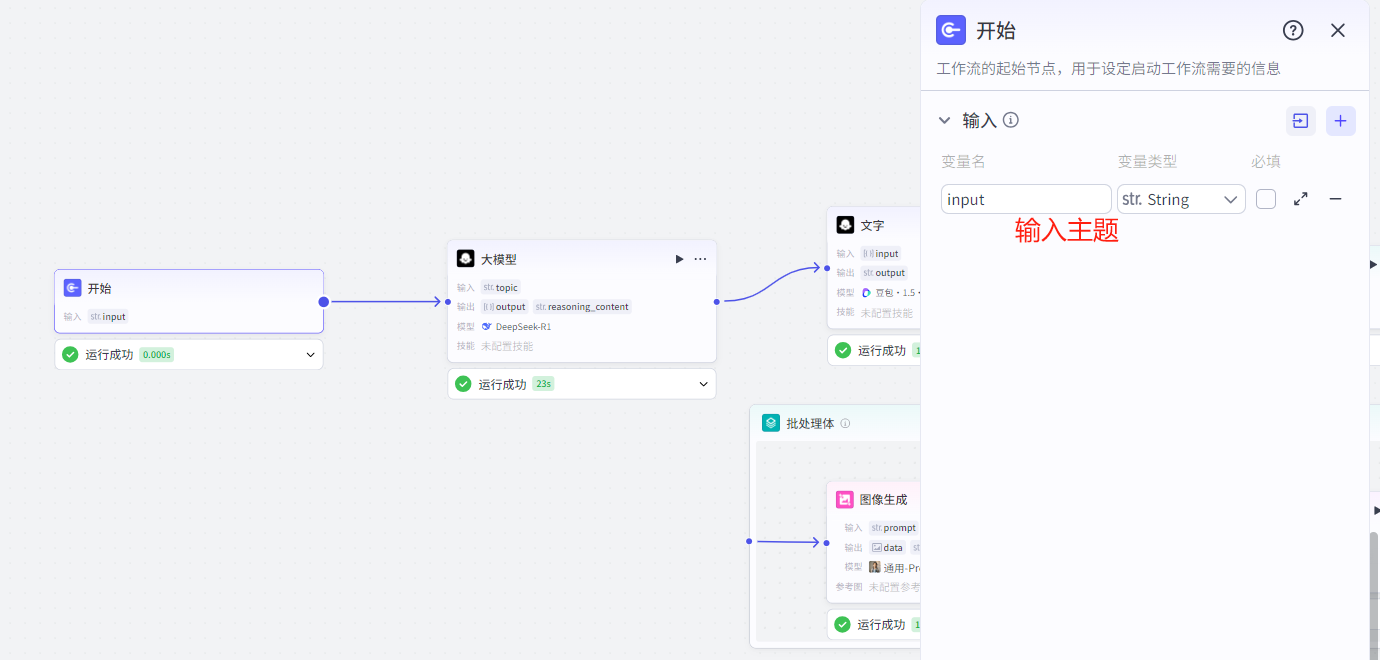Expand the input variable row with arrows icon
Viewport: 1380px width, 660px height.
(1300, 199)
